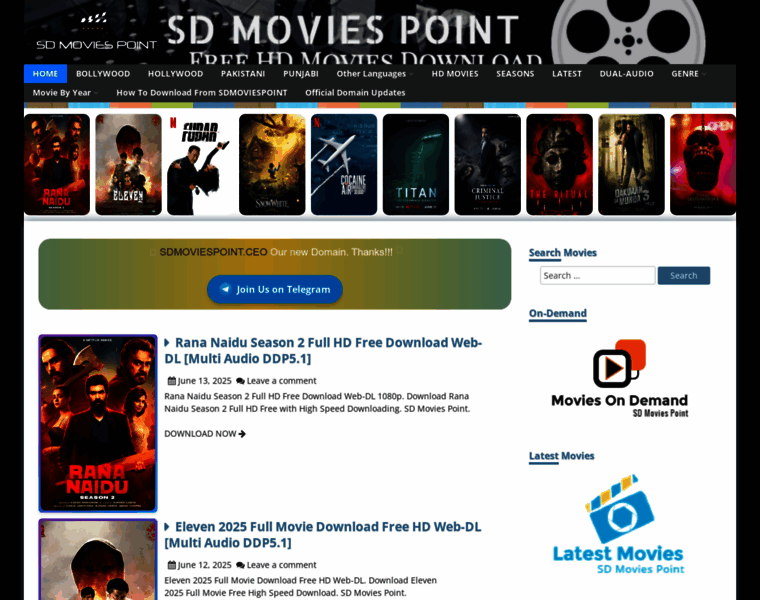Click the triangle bullet before Eleven 2025 title
The height and width of the screenshot is (600, 760).
pos(167,527)
